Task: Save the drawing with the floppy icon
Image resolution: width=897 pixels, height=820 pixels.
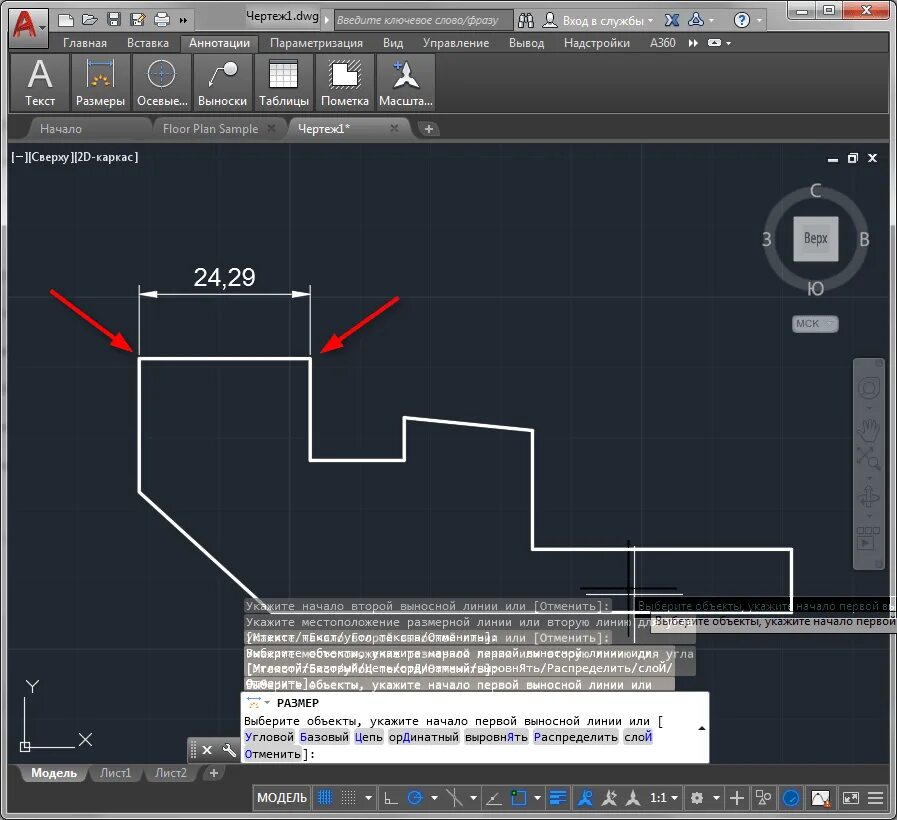Action: (x=114, y=20)
